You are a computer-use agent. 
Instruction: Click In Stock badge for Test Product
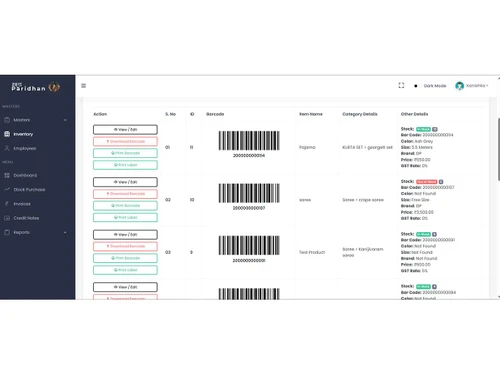pyautogui.click(x=423, y=234)
